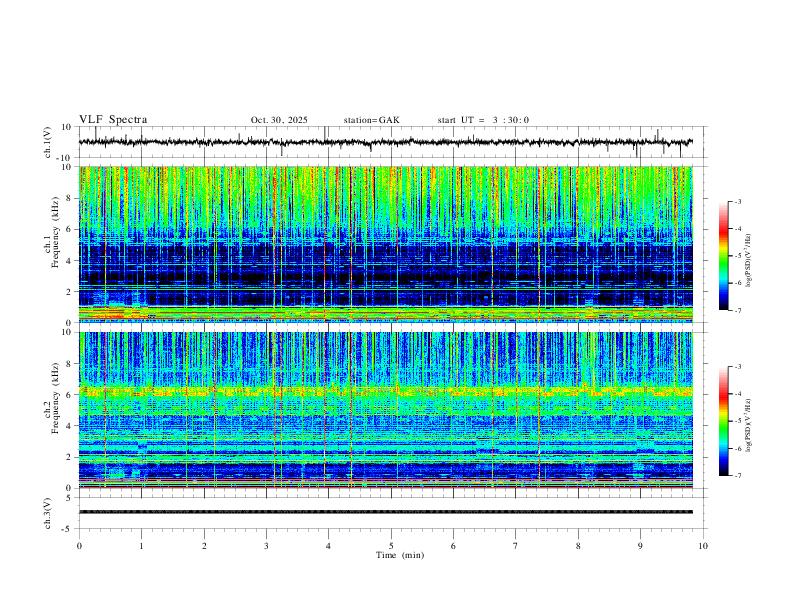Click the ch.2 colorbar "log(PSD)" label
792x612 pixels.
[748, 425]
